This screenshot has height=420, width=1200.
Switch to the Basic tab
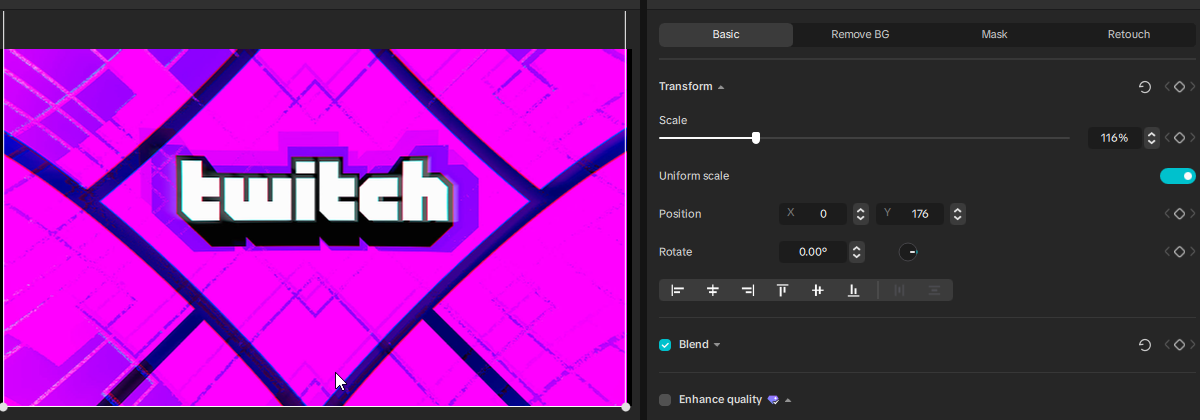[x=726, y=34]
